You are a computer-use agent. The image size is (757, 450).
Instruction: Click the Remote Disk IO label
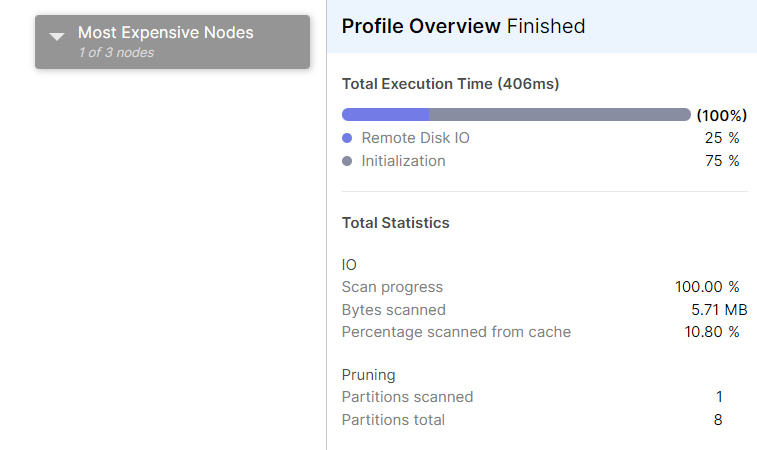(415, 138)
